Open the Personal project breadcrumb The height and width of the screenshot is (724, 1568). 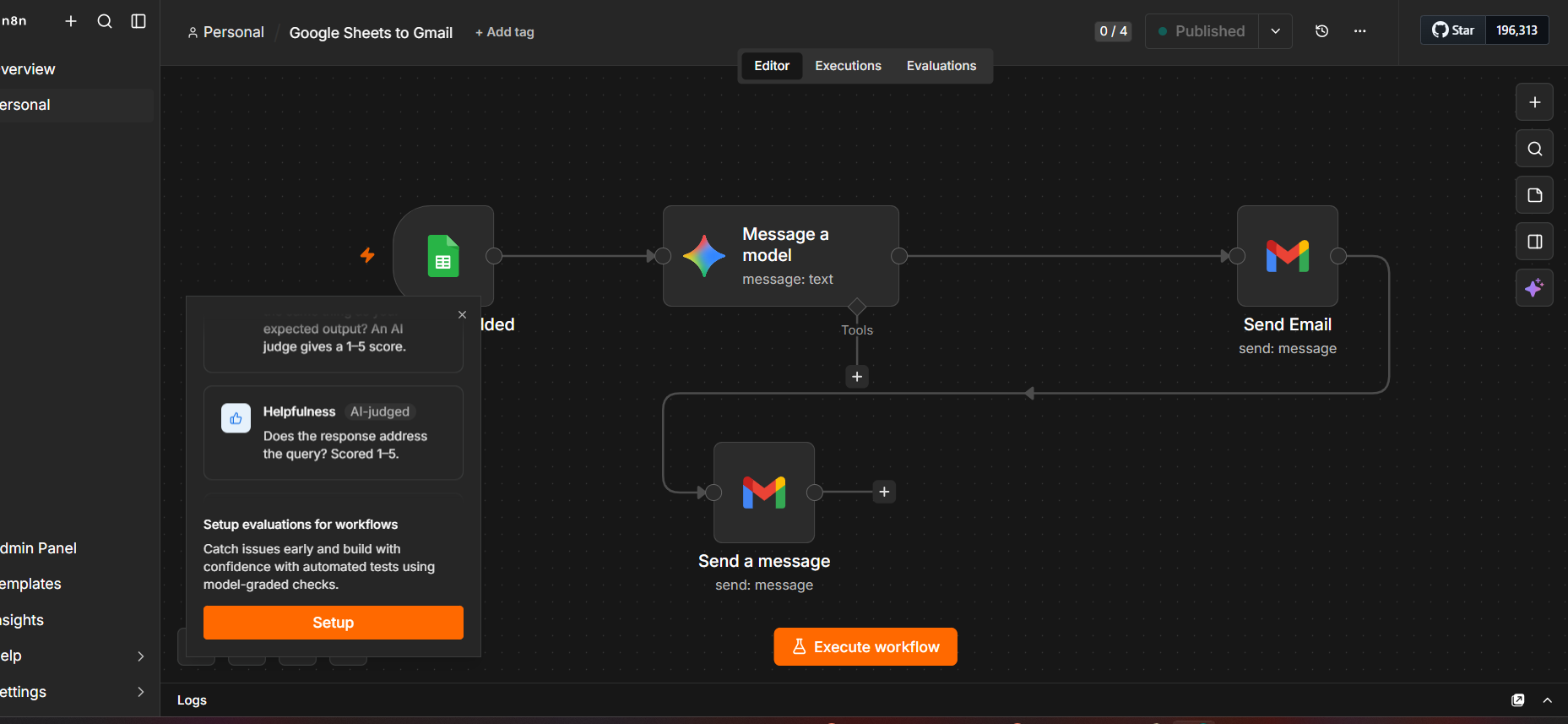tap(225, 32)
